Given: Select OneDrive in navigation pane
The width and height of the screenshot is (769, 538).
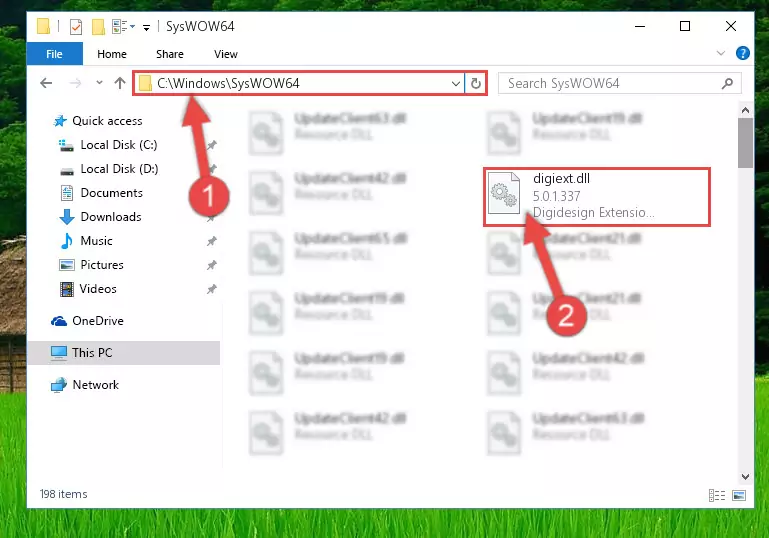Looking at the screenshot, I should tap(98, 321).
